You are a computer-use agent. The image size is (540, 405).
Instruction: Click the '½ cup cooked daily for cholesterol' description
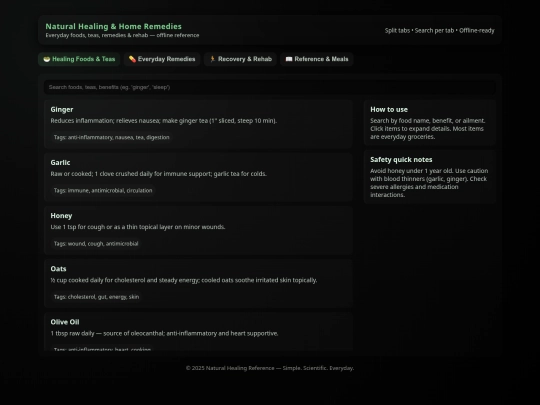(x=184, y=280)
